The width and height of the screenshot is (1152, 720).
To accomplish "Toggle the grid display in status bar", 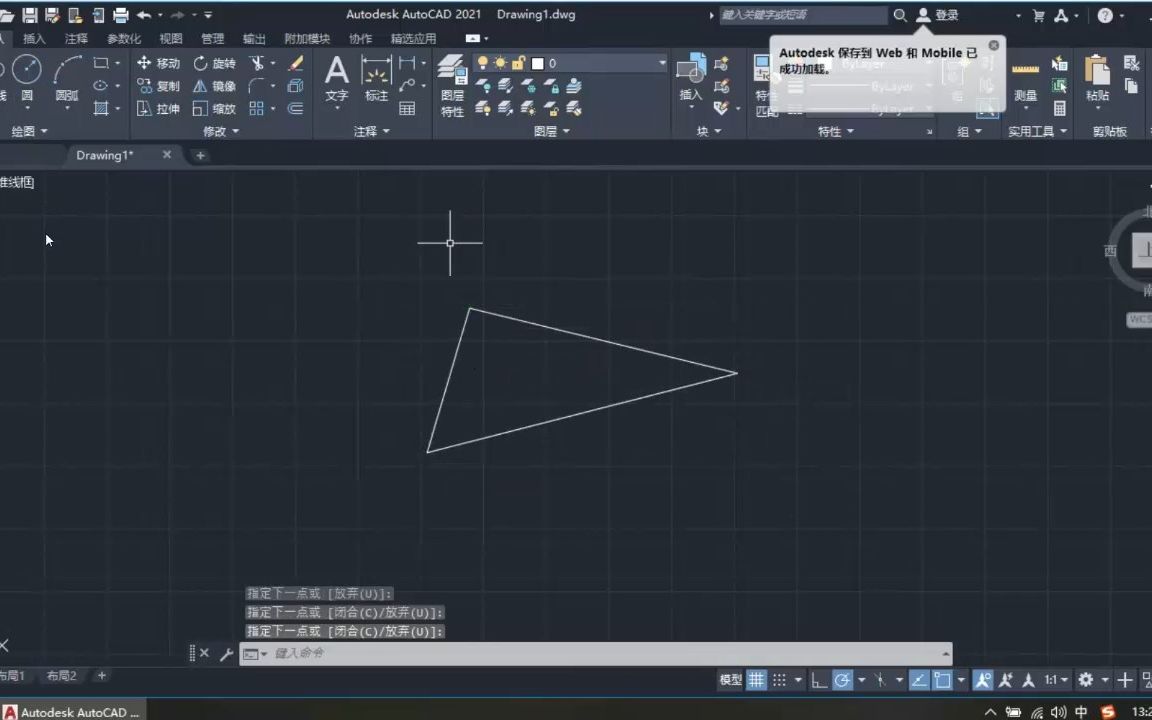I will tap(755, 679).
